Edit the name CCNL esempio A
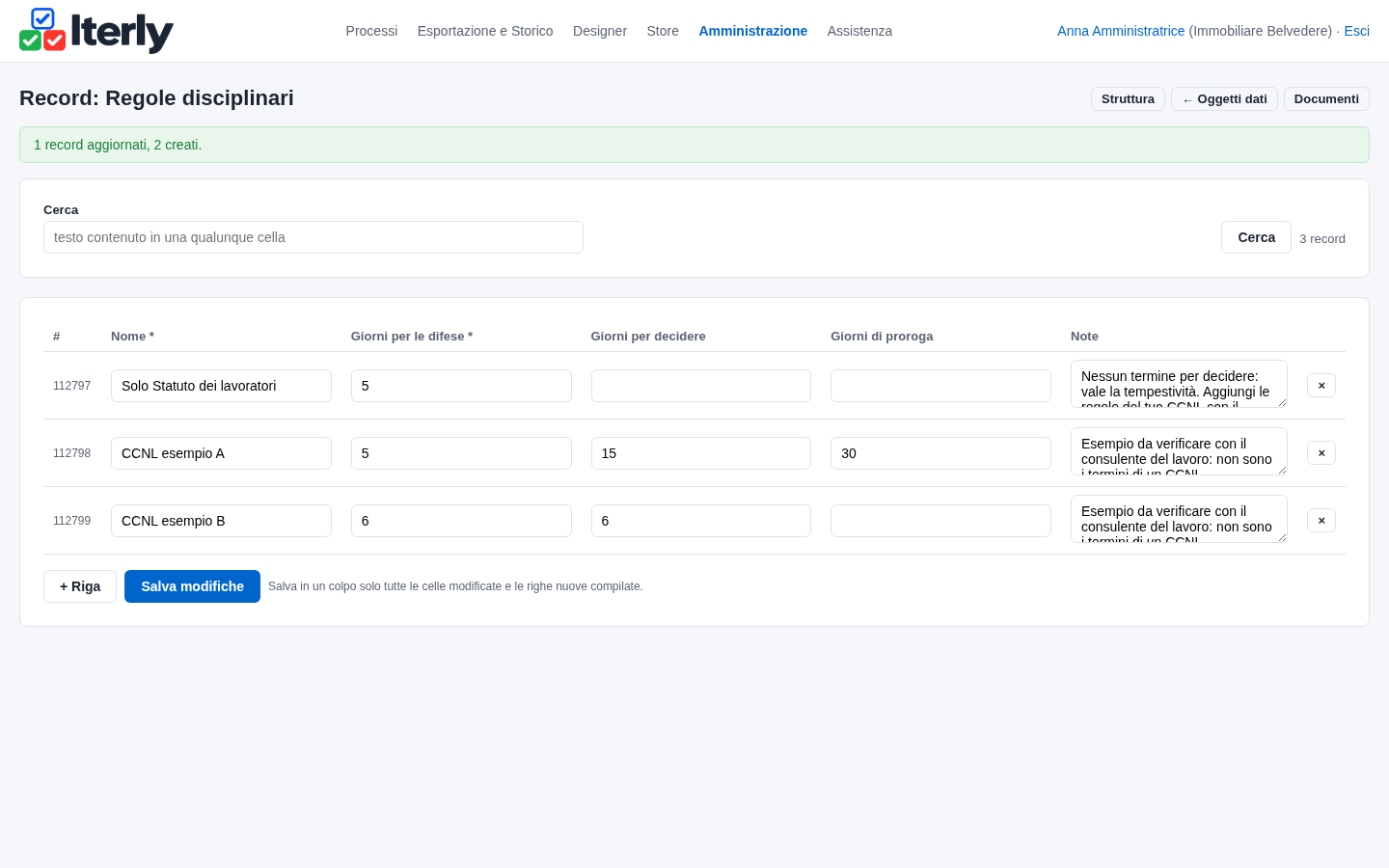1389x868 pixels. [x=221, y=453]
